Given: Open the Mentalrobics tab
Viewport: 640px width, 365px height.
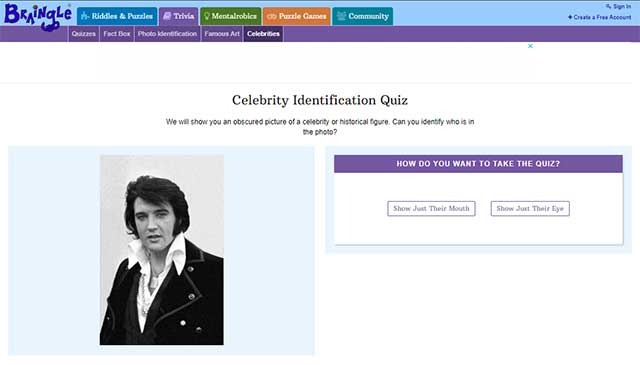Looking at the screenshot, I should (x=231, y=16).
